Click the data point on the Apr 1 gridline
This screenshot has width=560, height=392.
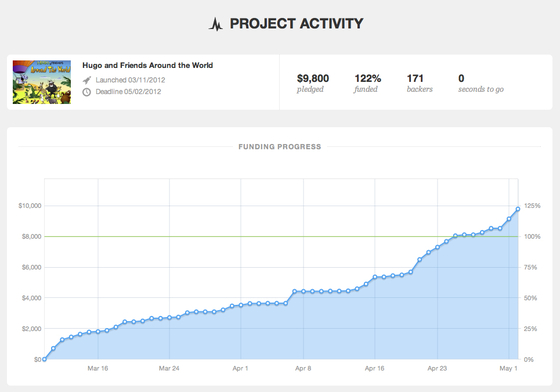point(241,305)
